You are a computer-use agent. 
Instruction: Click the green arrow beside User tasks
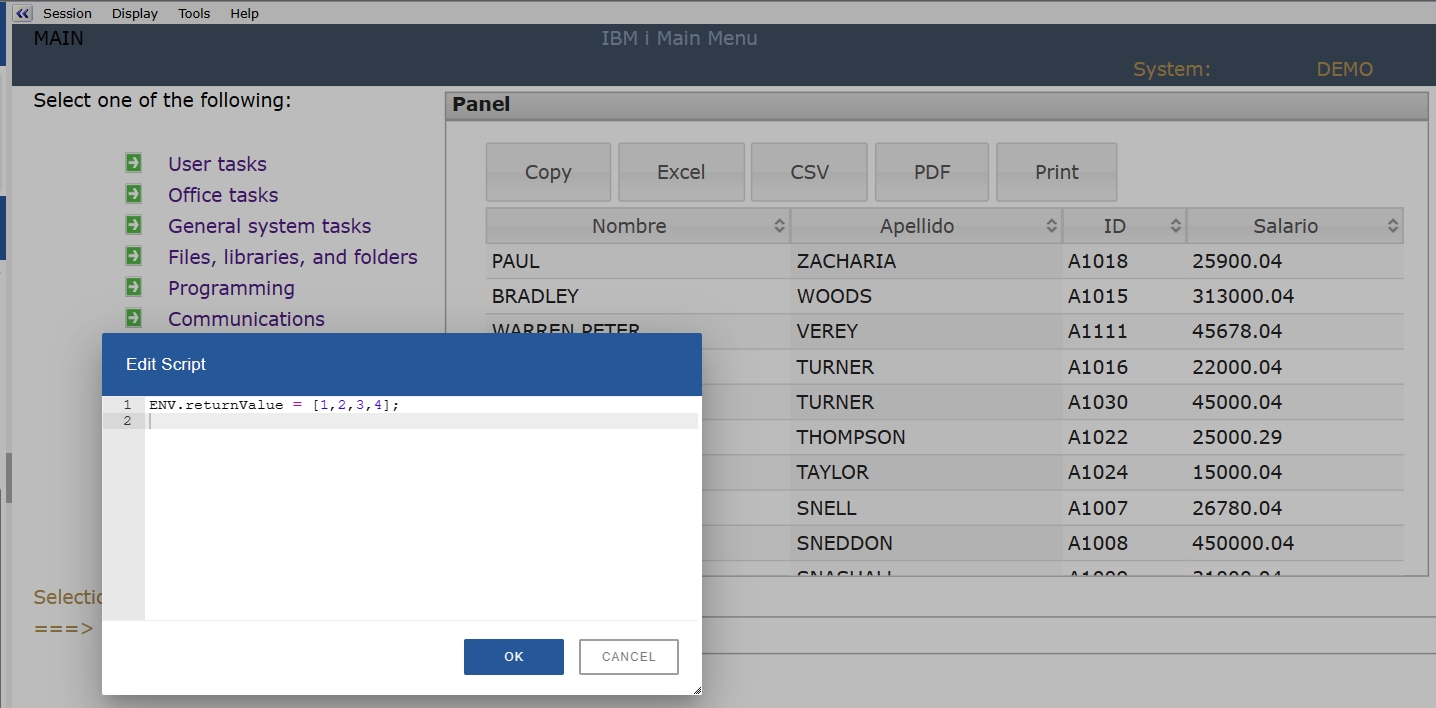133,163
